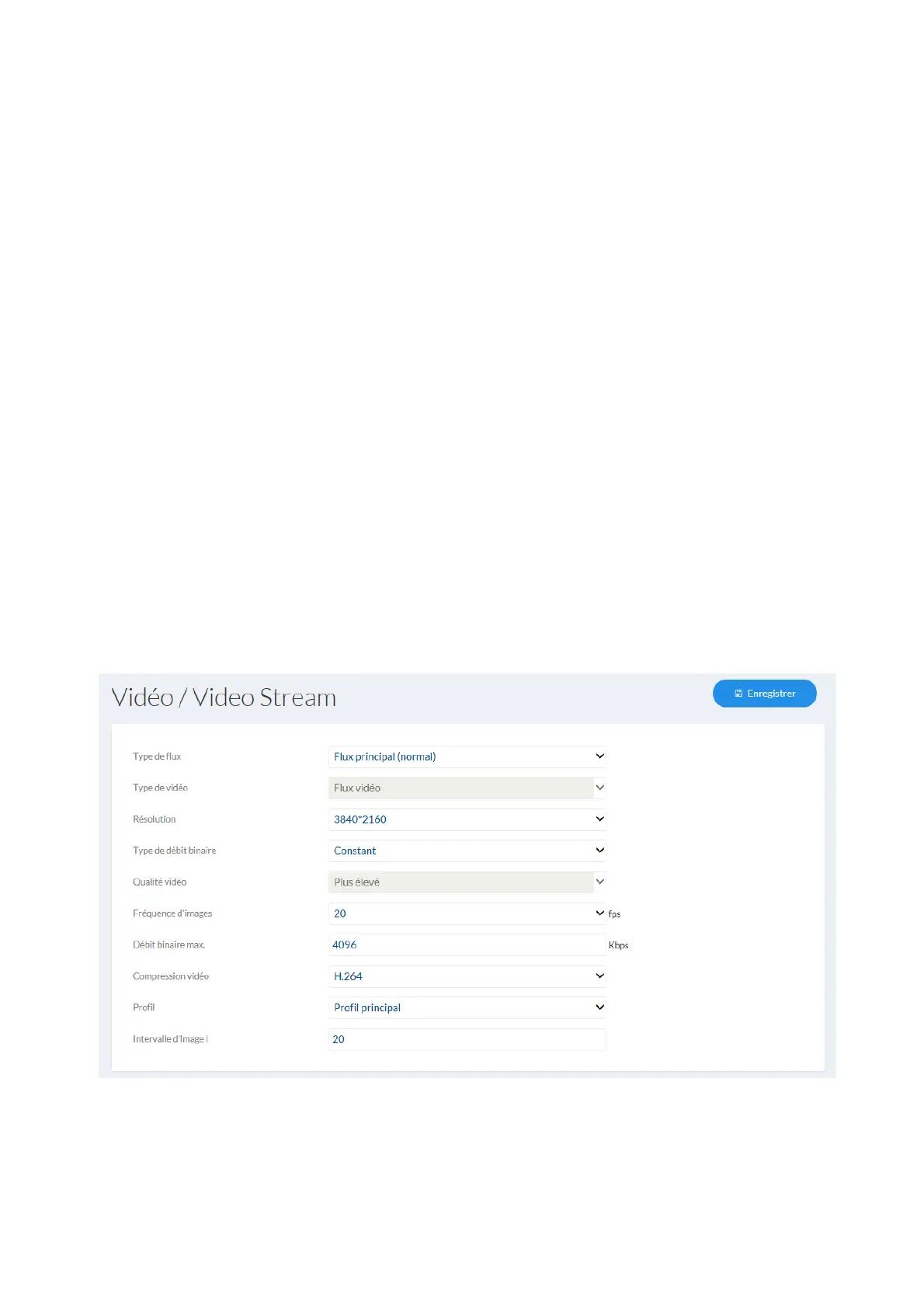
Task: Open the disabled Type de vidéo dropdown
Action: (467, 788)
